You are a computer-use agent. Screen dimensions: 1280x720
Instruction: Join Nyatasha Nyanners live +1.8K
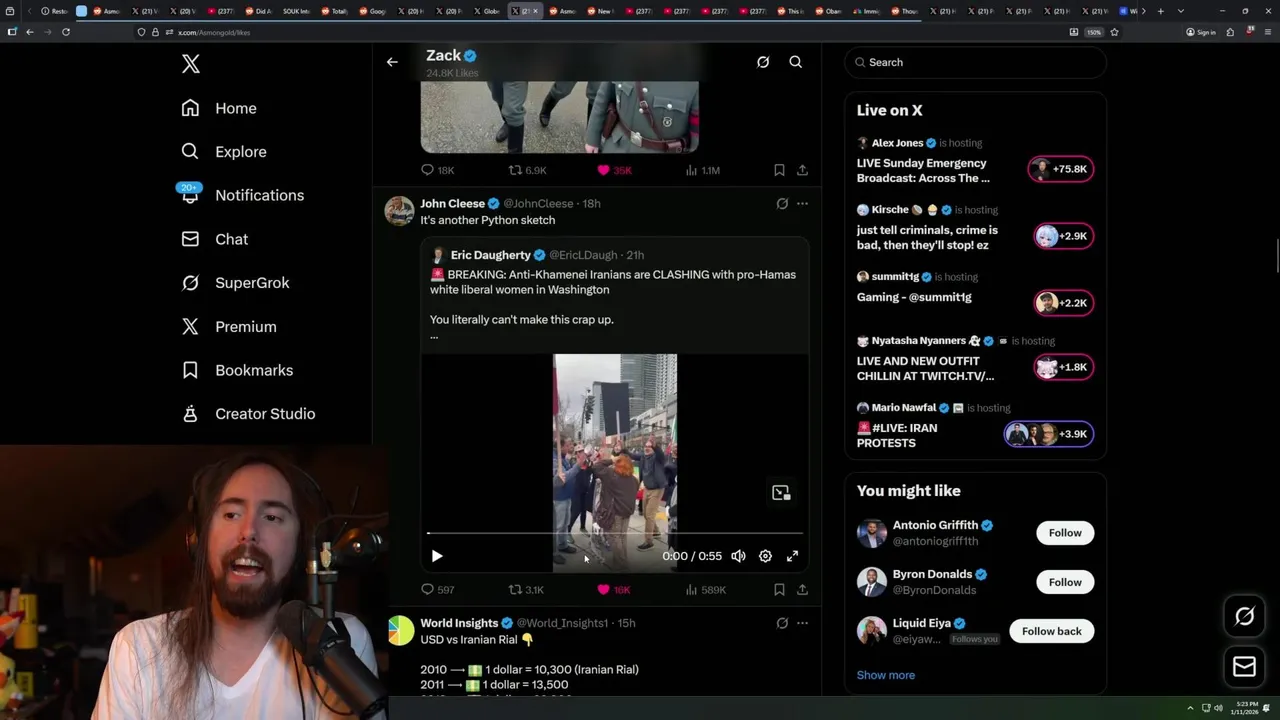[x=1064, y=367]
